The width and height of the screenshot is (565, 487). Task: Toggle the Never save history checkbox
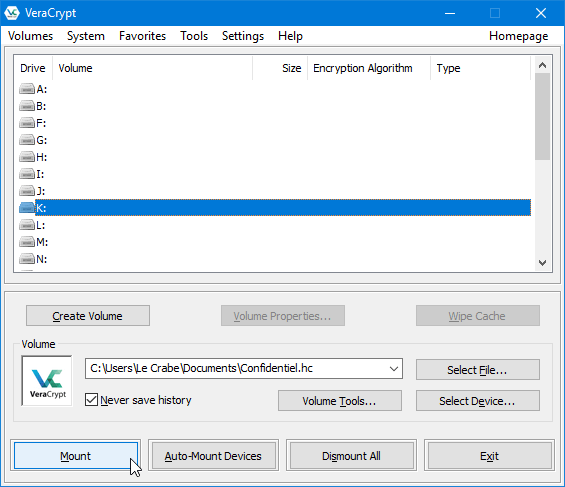pyautogui.click(x=91, y=399)
